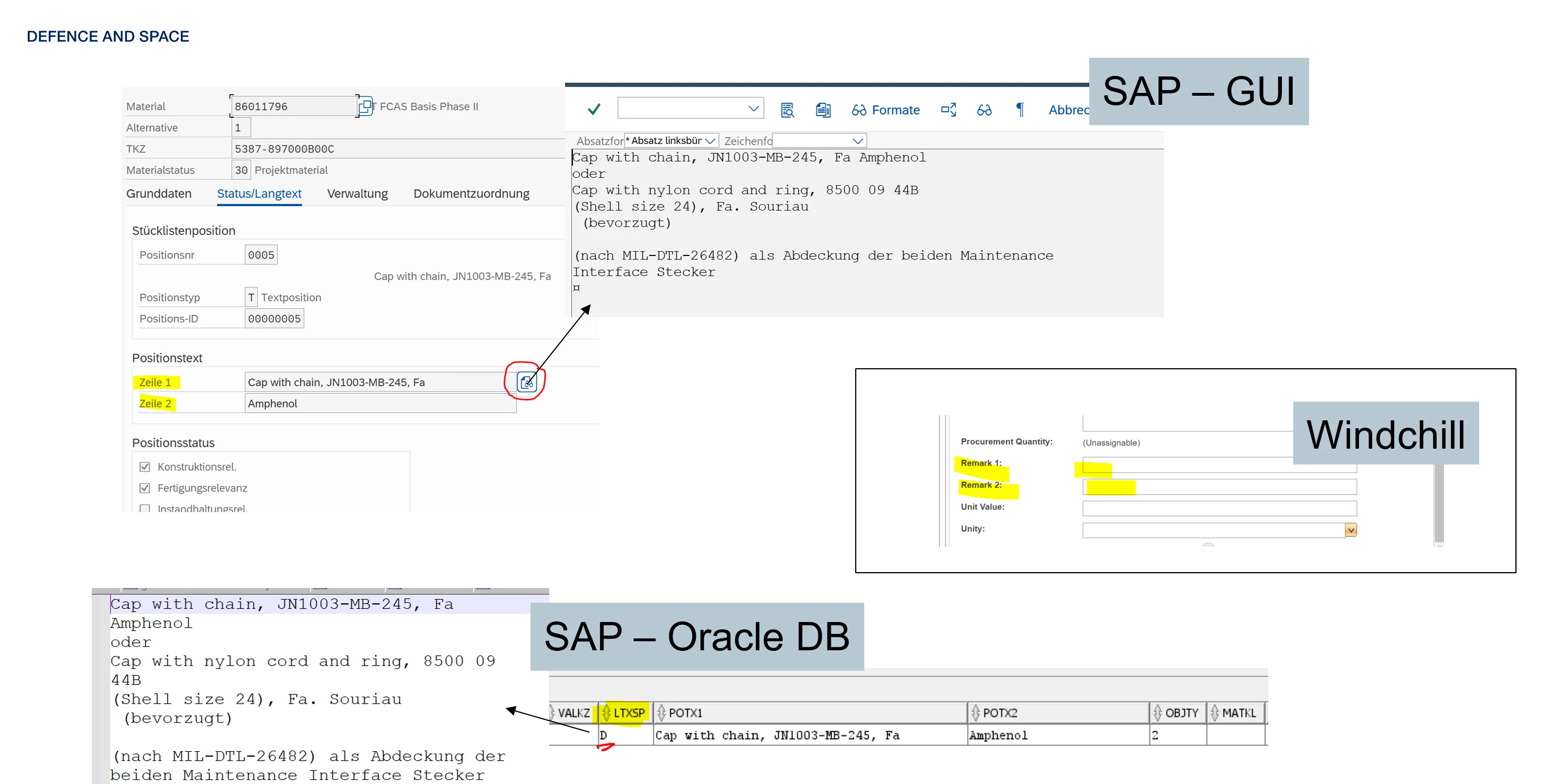Click the document copy icon beside search
1546x784 pixels.
point(823,110)
